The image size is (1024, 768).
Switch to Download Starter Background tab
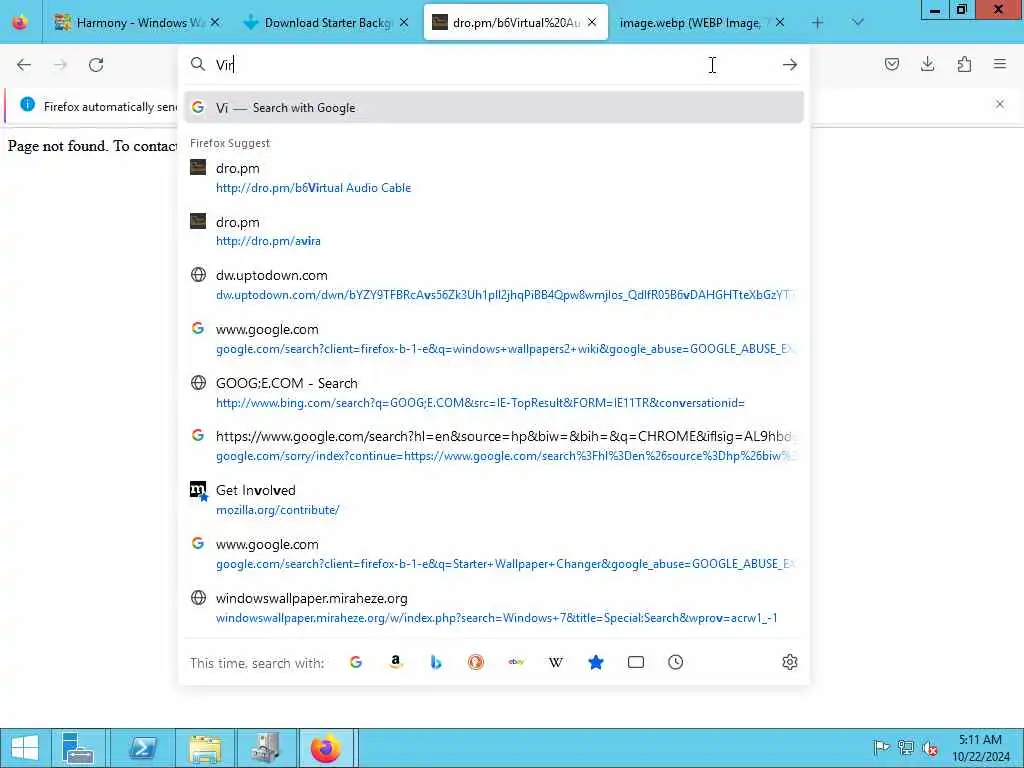coord(325,23)
